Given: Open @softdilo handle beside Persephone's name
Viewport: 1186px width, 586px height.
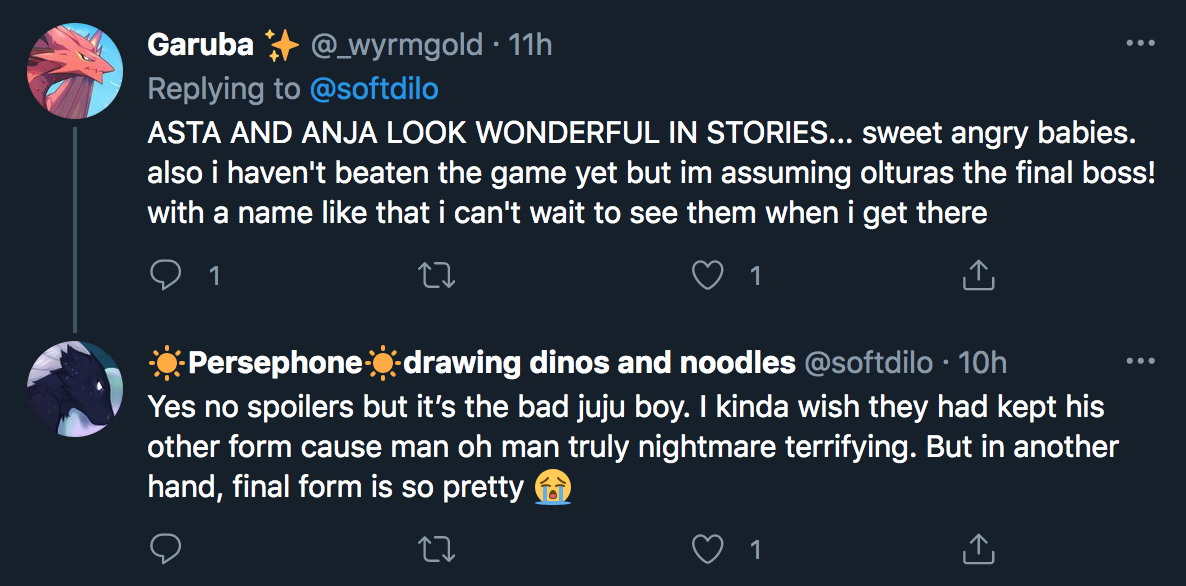Looking at the screenshot, I should 868,364.
